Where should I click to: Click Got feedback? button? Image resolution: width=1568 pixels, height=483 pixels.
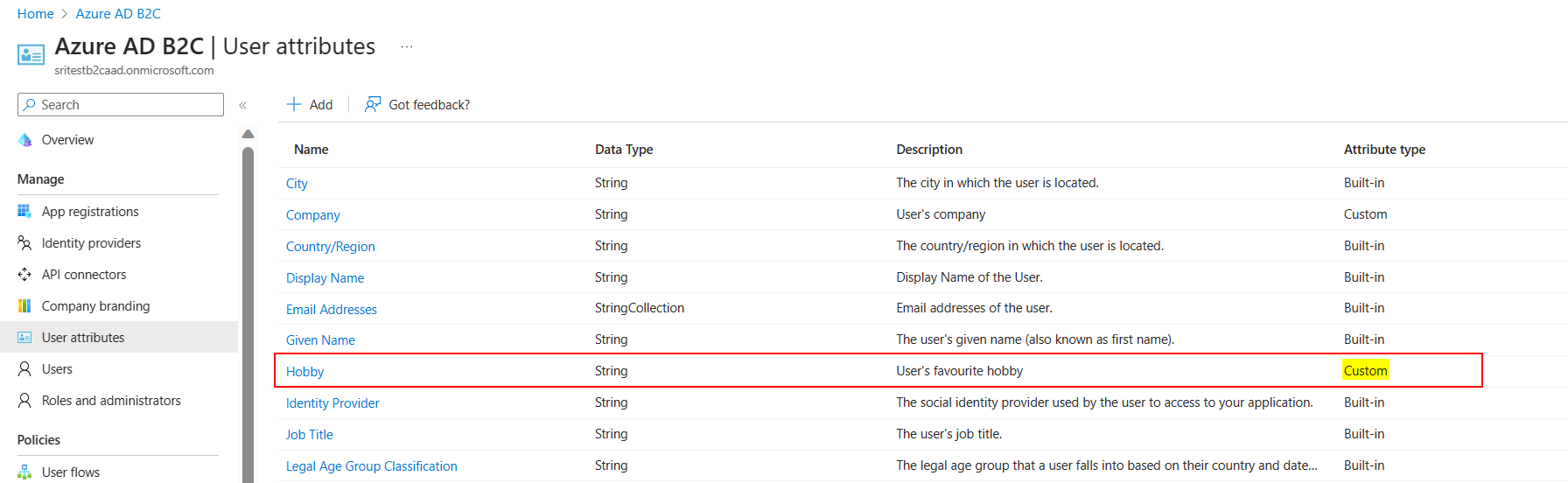click(417, 104)
